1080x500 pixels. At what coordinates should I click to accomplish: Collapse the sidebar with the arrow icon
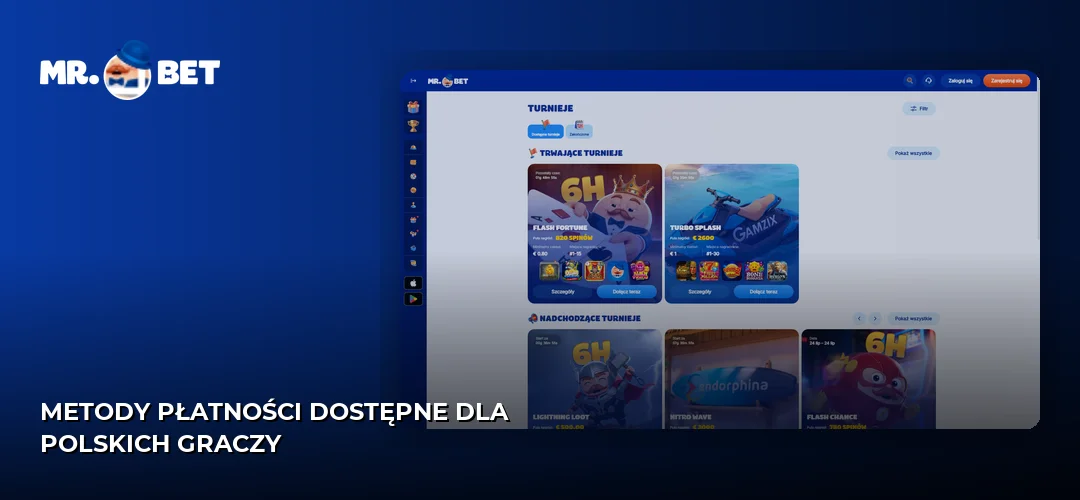click(413, 81)
